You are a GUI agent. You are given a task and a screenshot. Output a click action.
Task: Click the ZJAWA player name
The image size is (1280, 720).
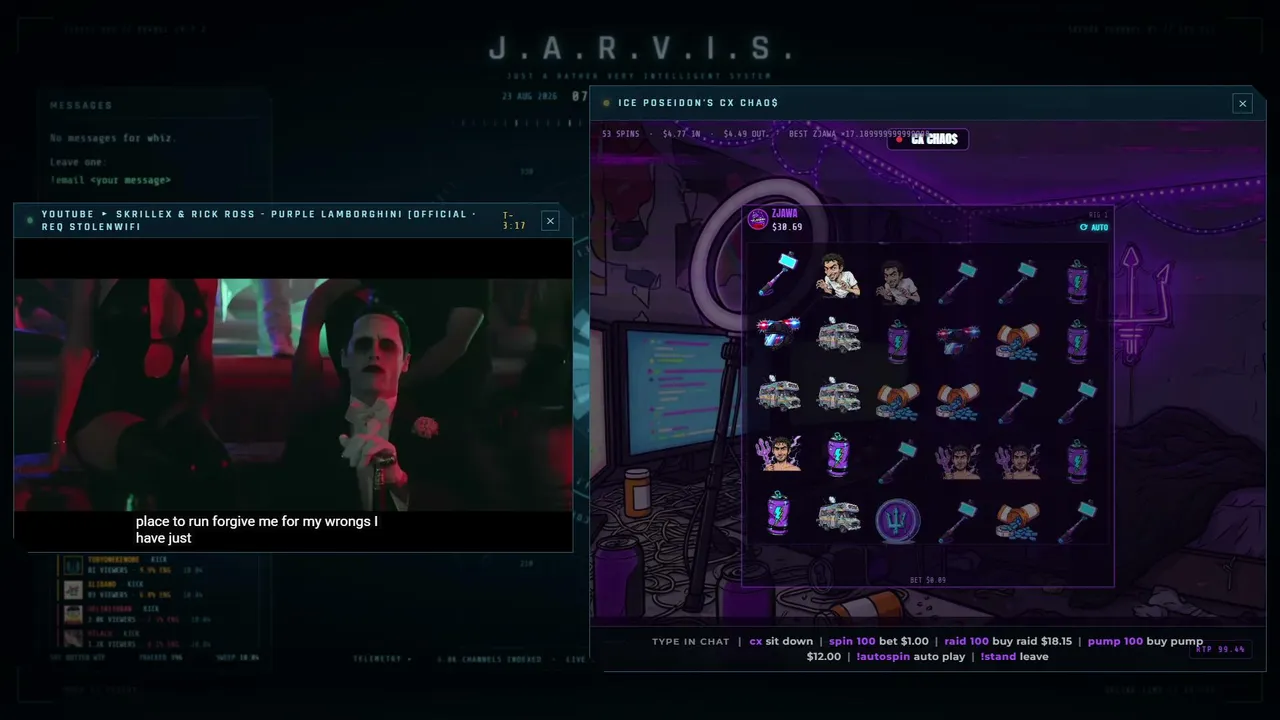tap(785, 213)
